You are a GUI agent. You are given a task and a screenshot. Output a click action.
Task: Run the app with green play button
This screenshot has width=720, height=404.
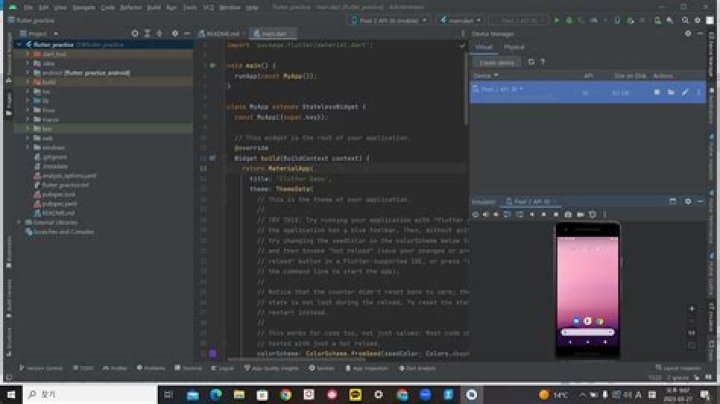[x=557, y=21]
